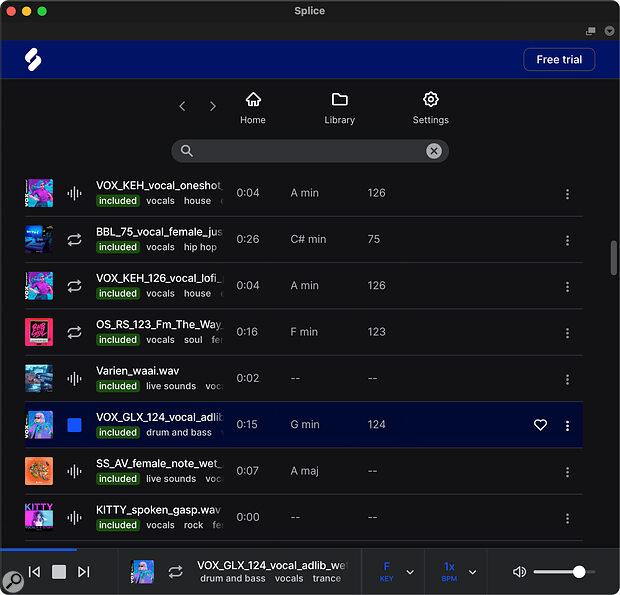Screen dimensions: 620x595
Task: Open the Library tab
Action: click(x=339, y=108)
